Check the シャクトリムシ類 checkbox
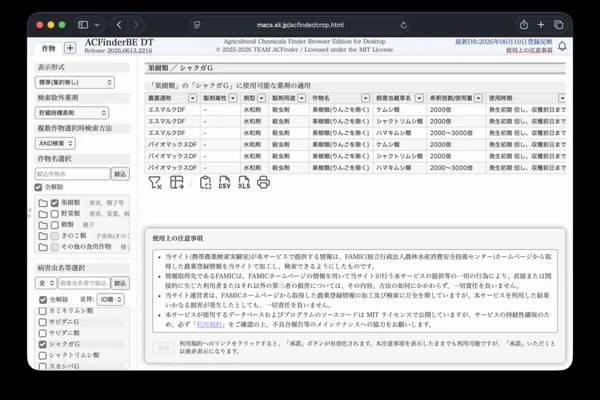The image size is (600, 400). [42, 355]
